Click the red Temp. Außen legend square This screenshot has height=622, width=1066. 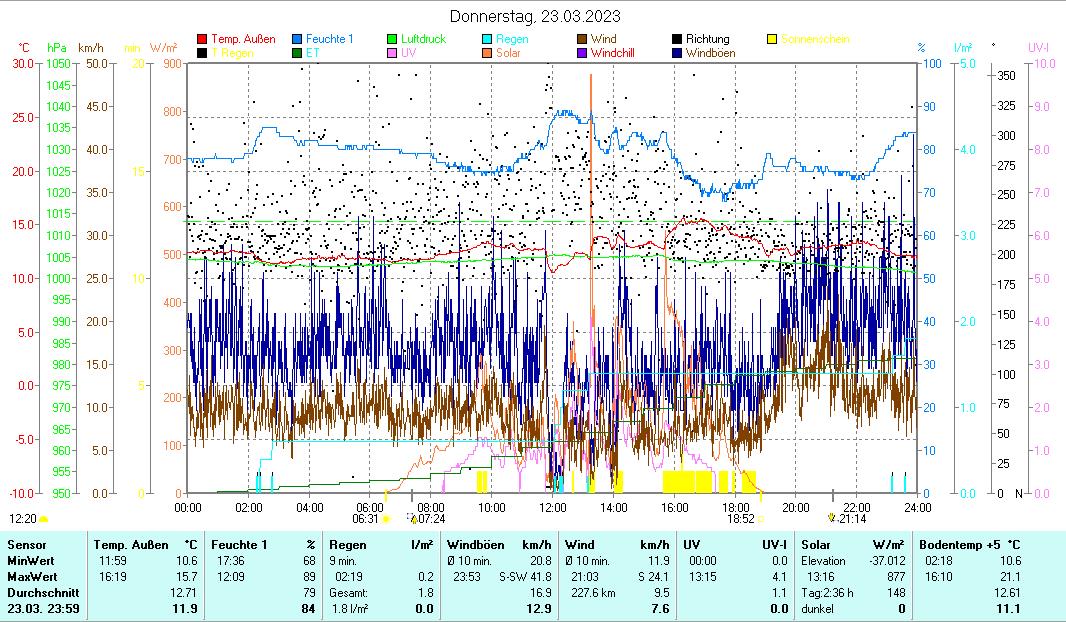[203, 39]
